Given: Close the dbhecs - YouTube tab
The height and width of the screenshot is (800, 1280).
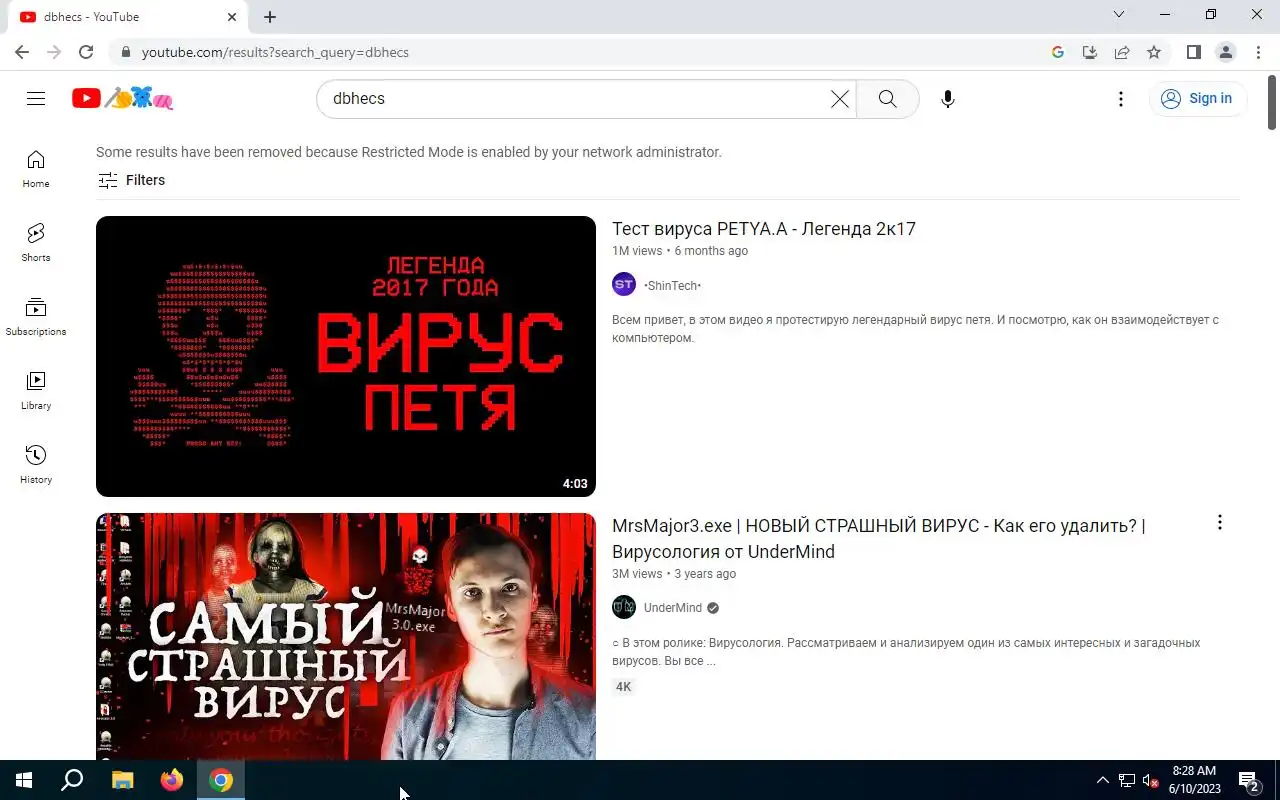Looking at the screenshot, I should (232, 17).
